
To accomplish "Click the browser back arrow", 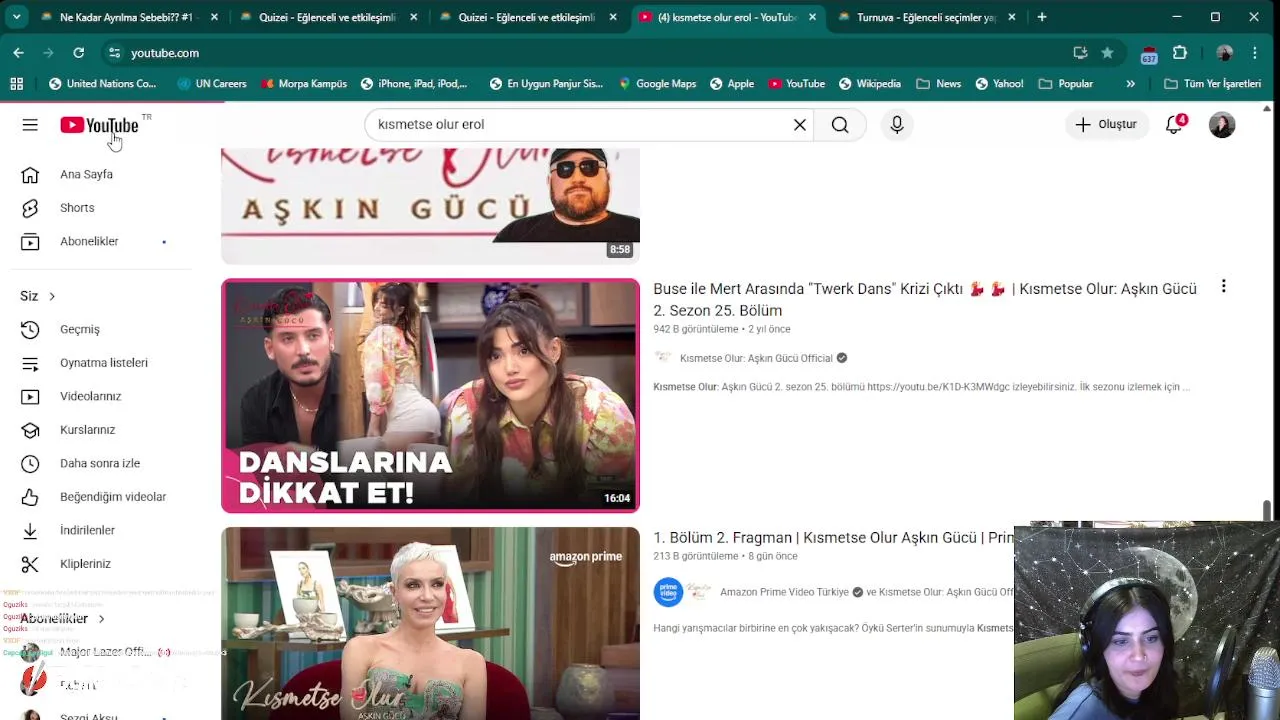I will [18, 52].
